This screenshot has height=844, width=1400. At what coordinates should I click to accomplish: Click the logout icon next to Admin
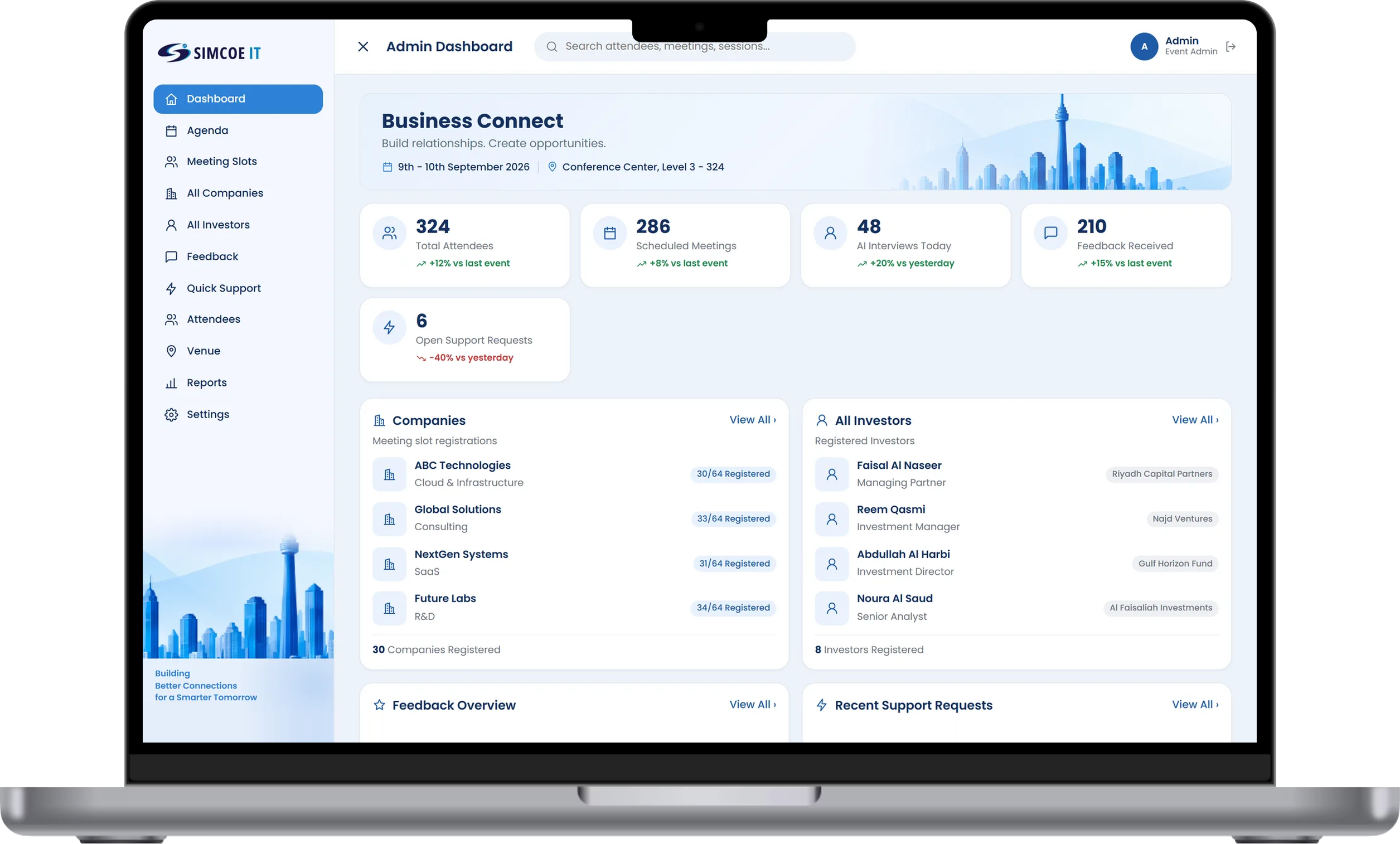[1231, 47]
